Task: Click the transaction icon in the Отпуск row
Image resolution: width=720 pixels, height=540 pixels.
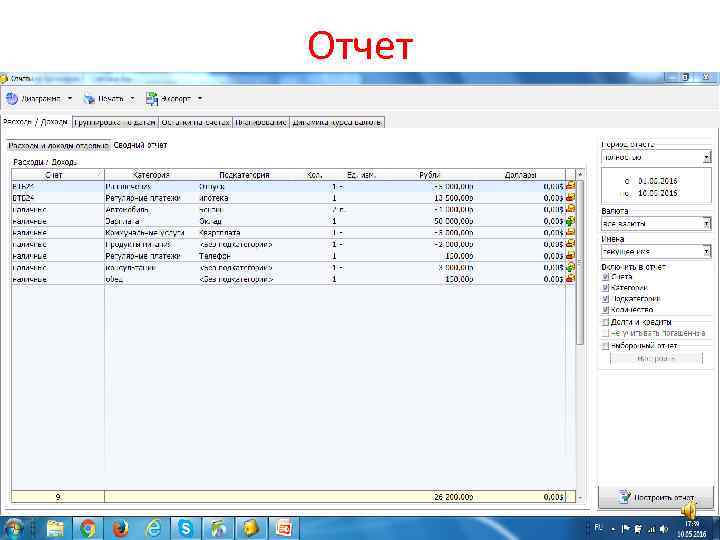Action: 570,186
